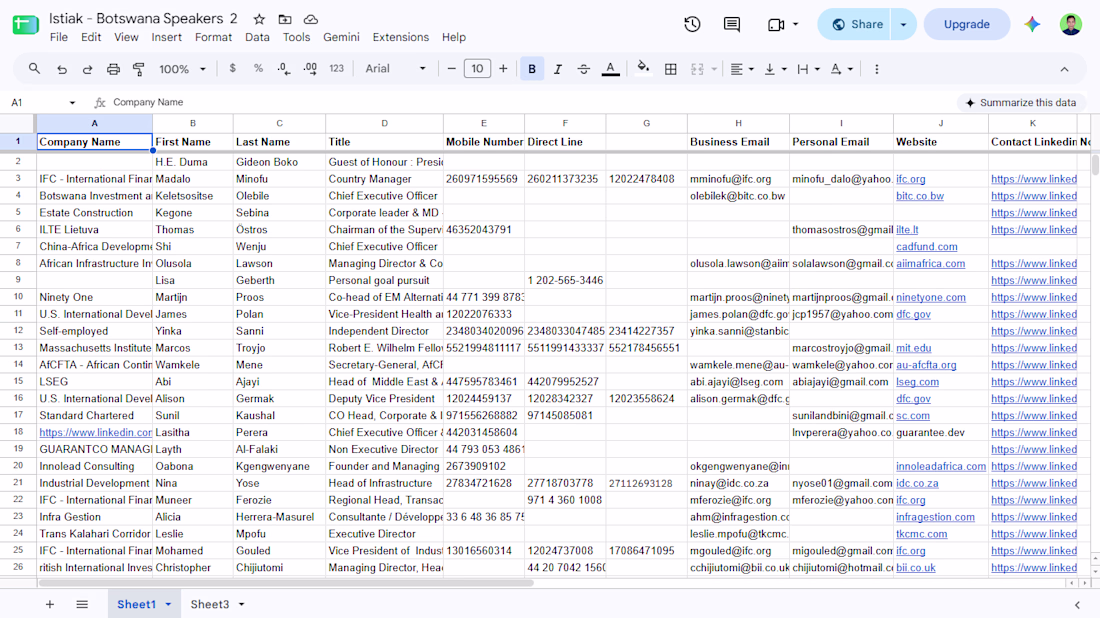Open the borders menu

(671, 69)
